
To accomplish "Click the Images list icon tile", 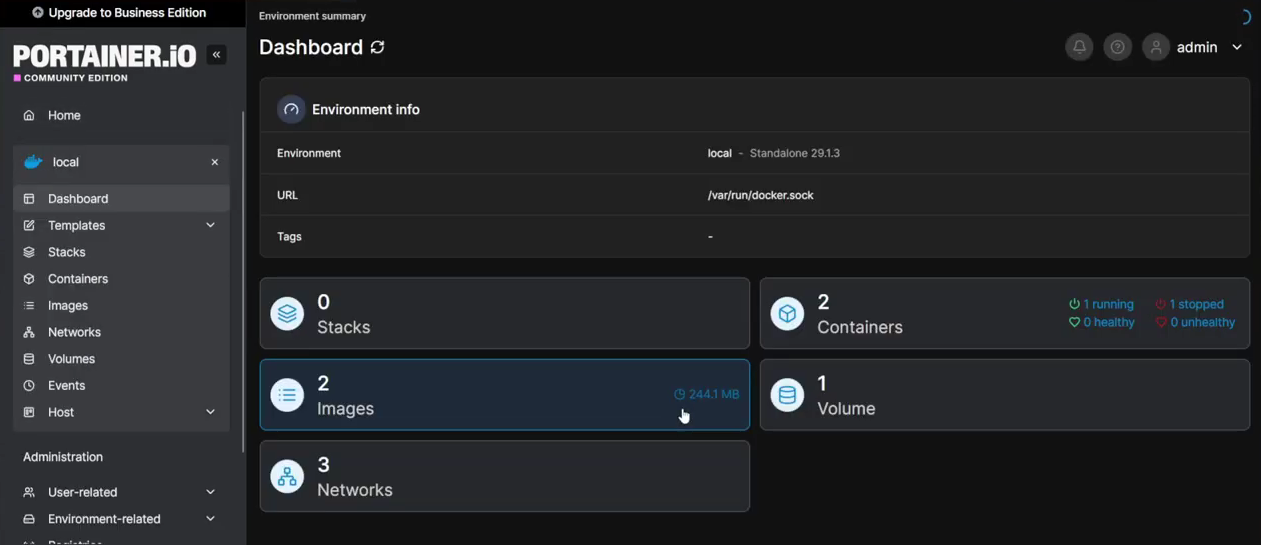I will (287, 396).
